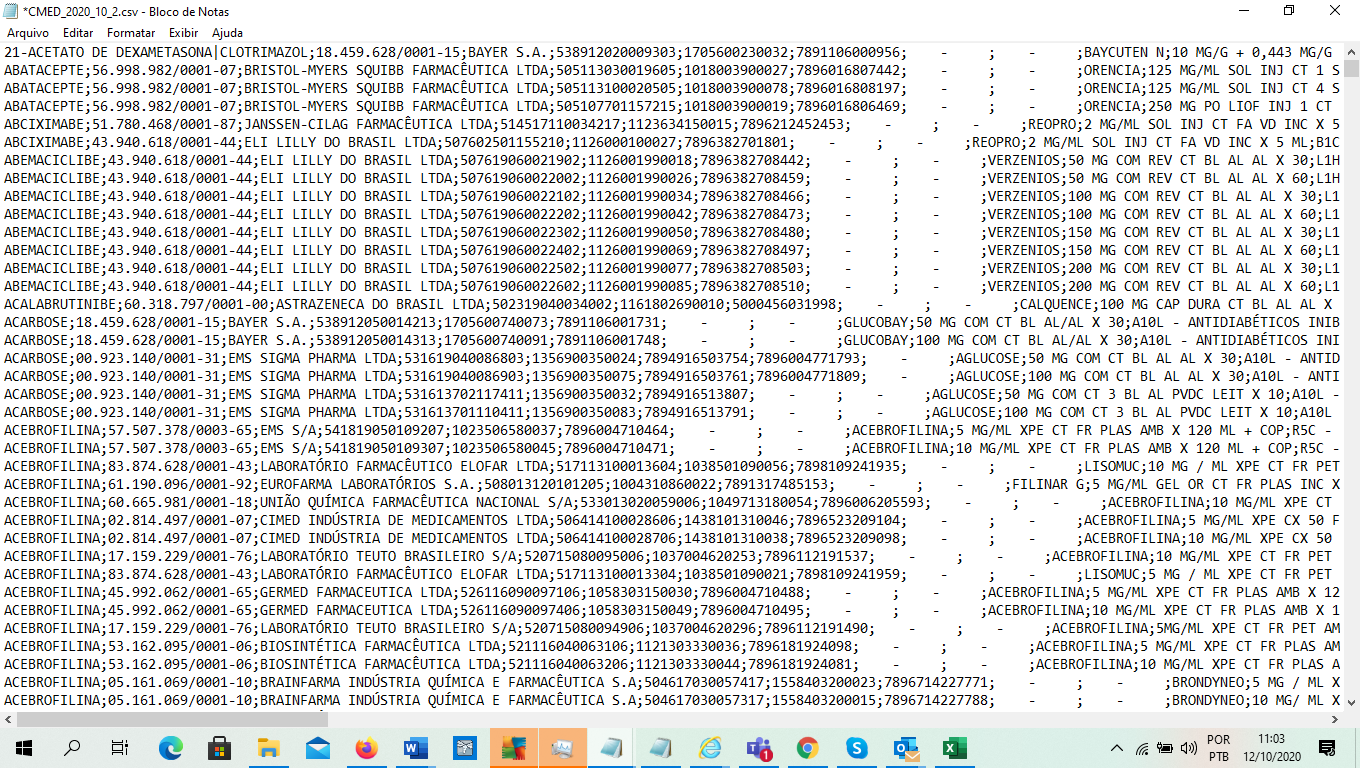1360x768 pixels.
Task: Open the Formatar menu
Action: (131, 33)
